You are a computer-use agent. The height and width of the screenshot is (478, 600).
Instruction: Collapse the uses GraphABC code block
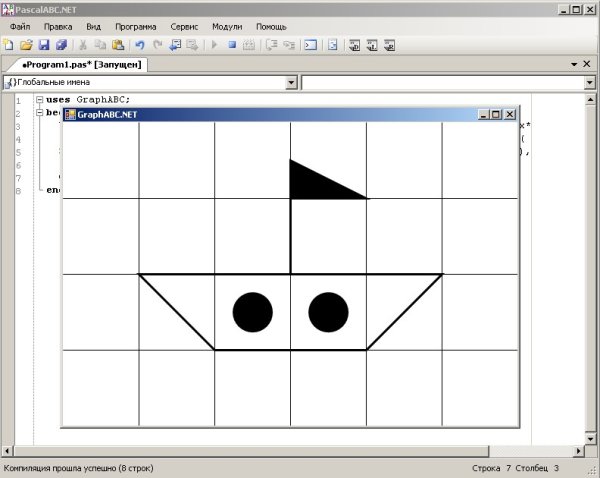coord(38,100)
